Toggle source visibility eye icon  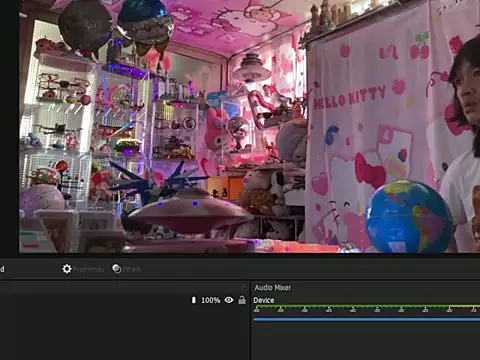(x=229, y=300)
